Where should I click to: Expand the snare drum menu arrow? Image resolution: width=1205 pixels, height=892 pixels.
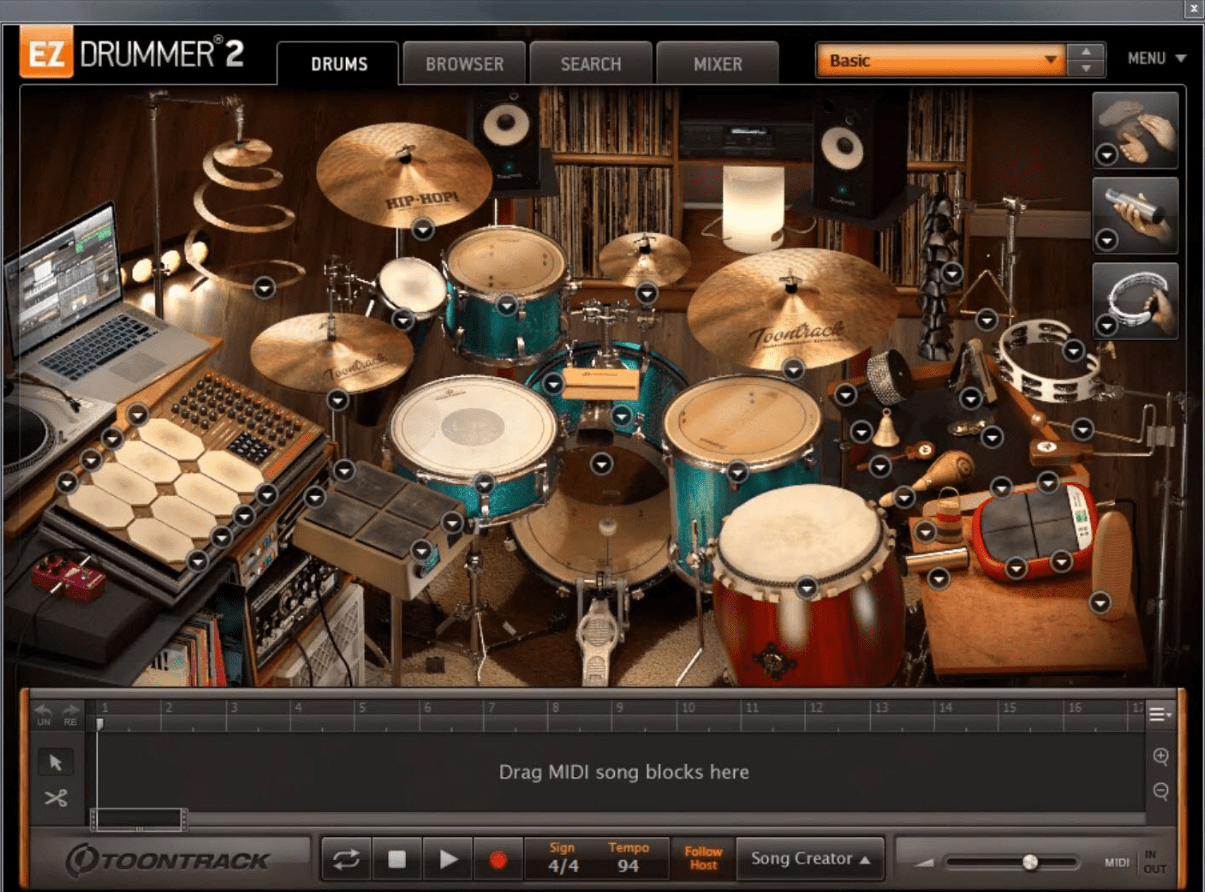[484, 483]
